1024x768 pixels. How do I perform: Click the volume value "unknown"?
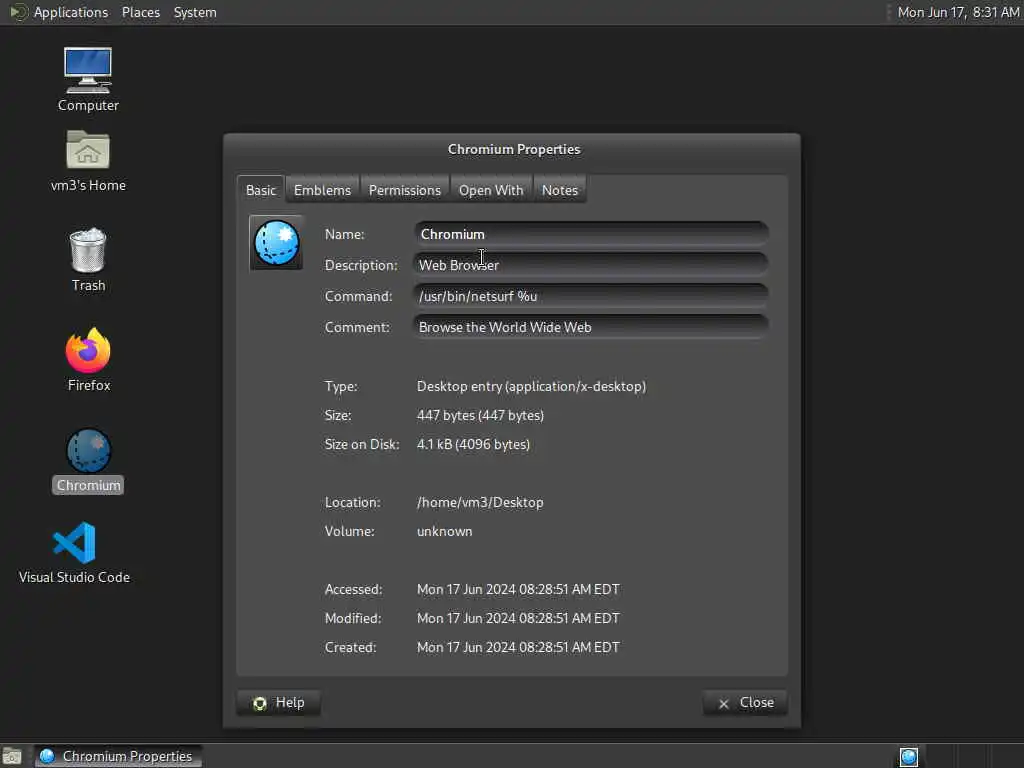pos(444,531)
